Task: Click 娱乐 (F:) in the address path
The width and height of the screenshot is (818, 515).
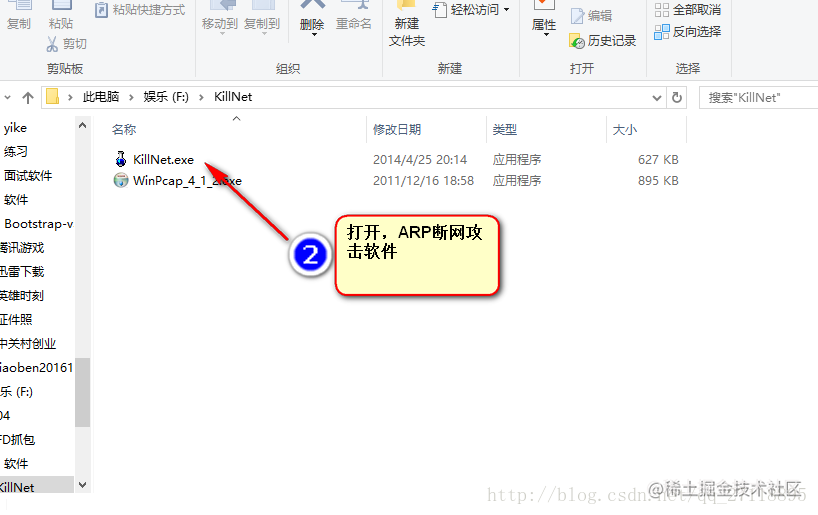Action: 166,97
